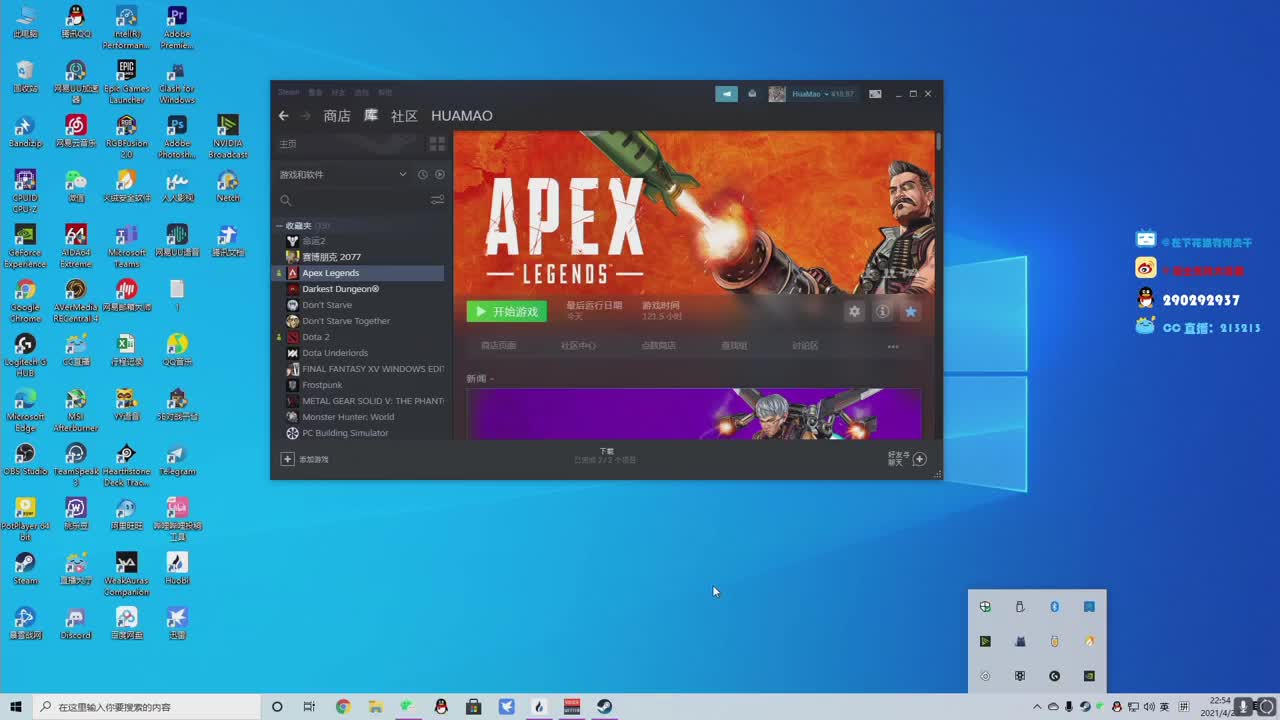Go back with Steam's back arrow
This screenshot has height=720, width=1280.
(x=283, y=116)
